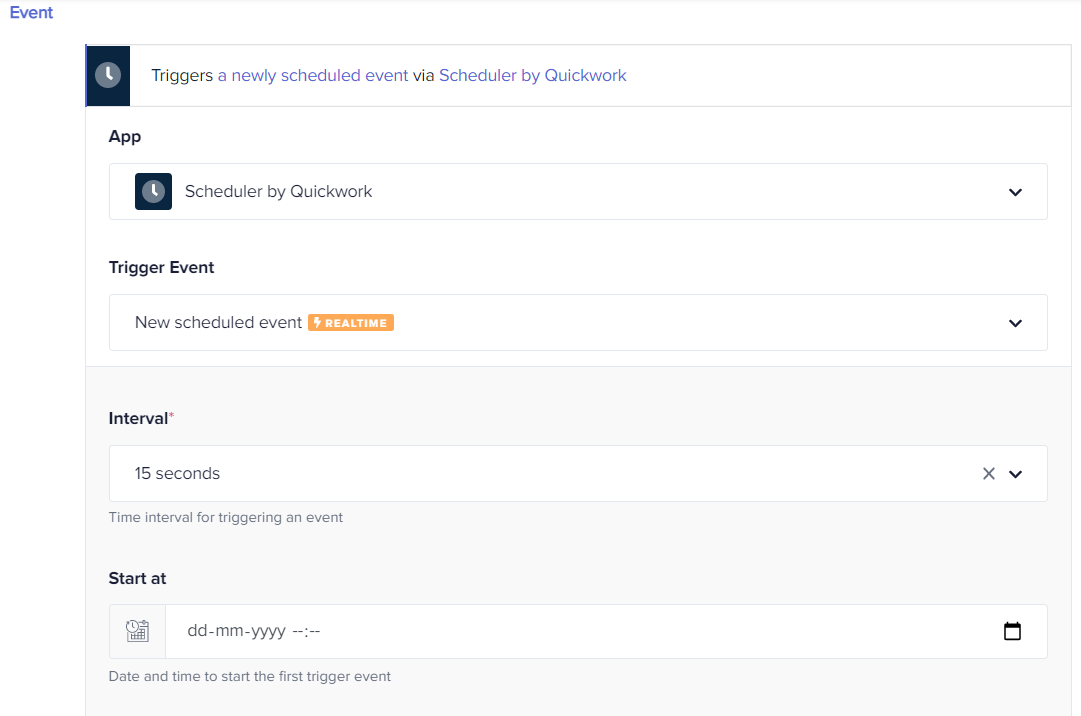Click the 'Date and time to start' hint text

point(250,677)
